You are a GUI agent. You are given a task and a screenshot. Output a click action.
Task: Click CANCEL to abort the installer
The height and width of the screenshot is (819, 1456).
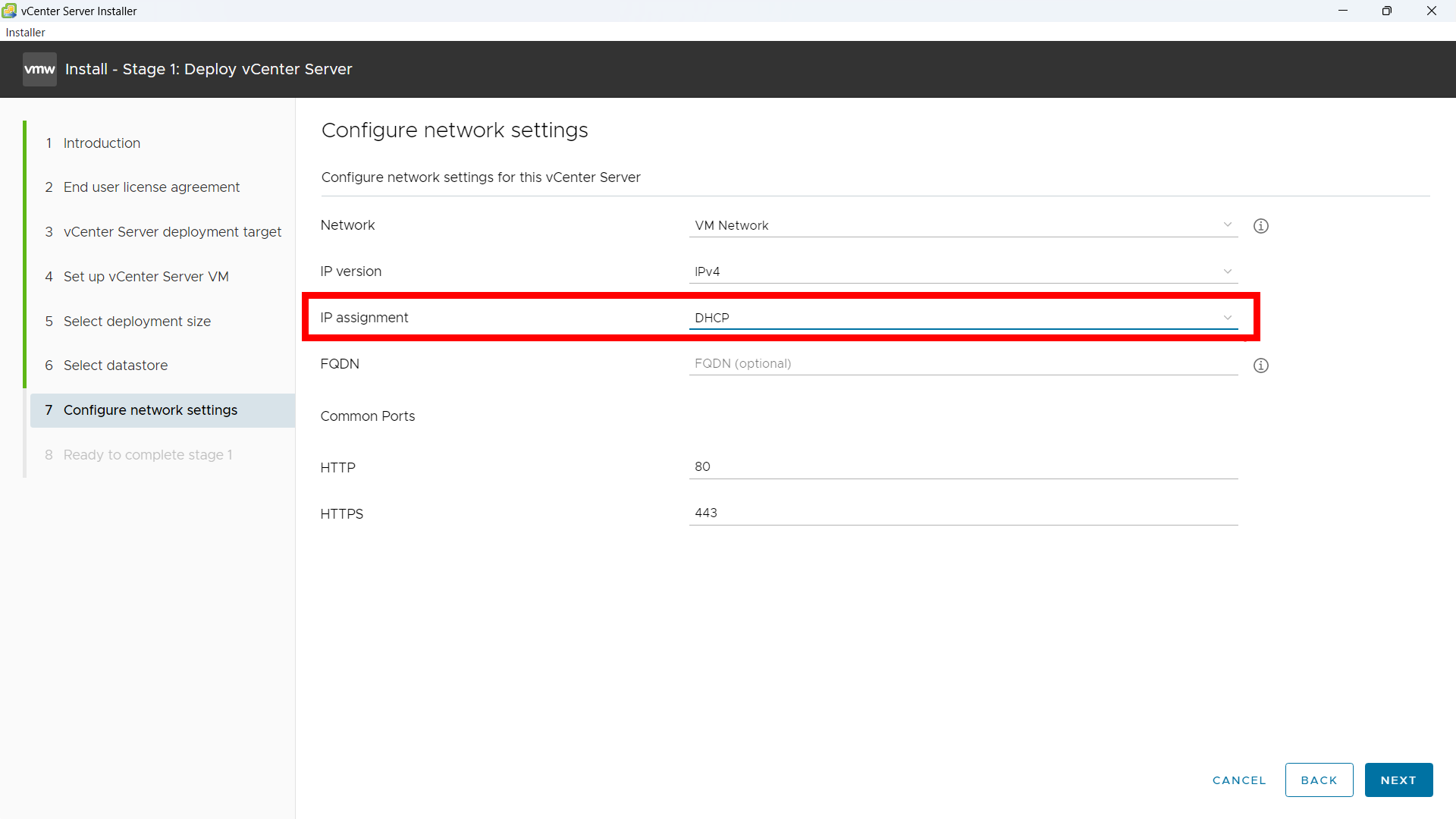(1238, 780)
